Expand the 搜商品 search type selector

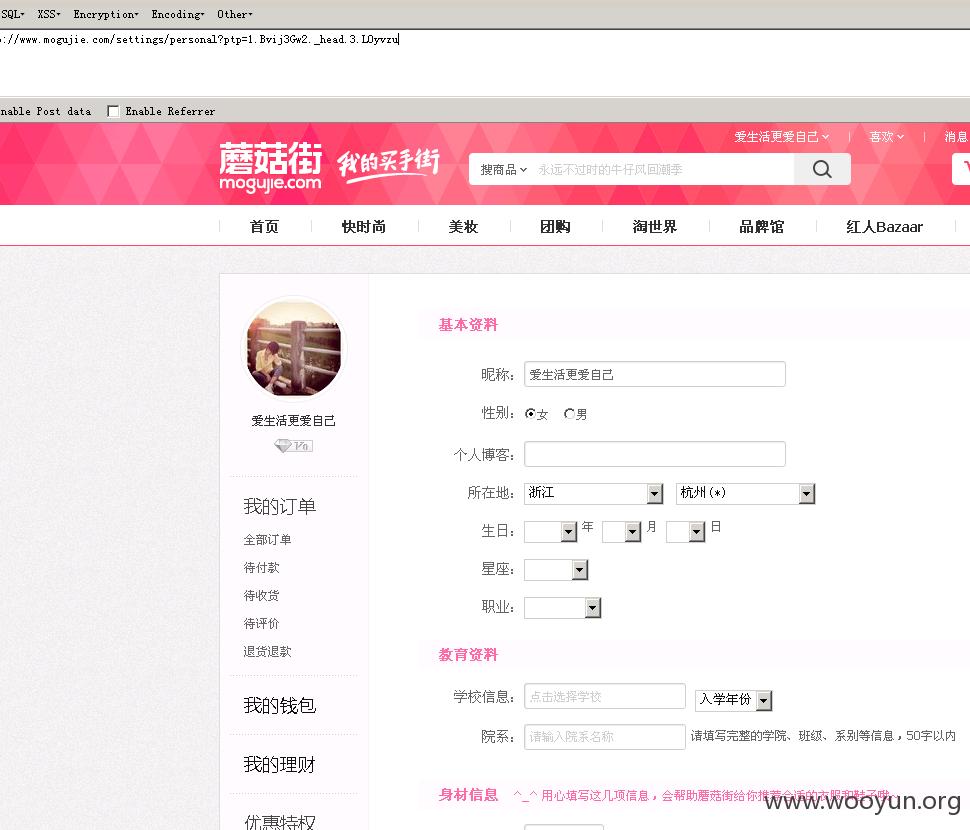click(504, 169)
